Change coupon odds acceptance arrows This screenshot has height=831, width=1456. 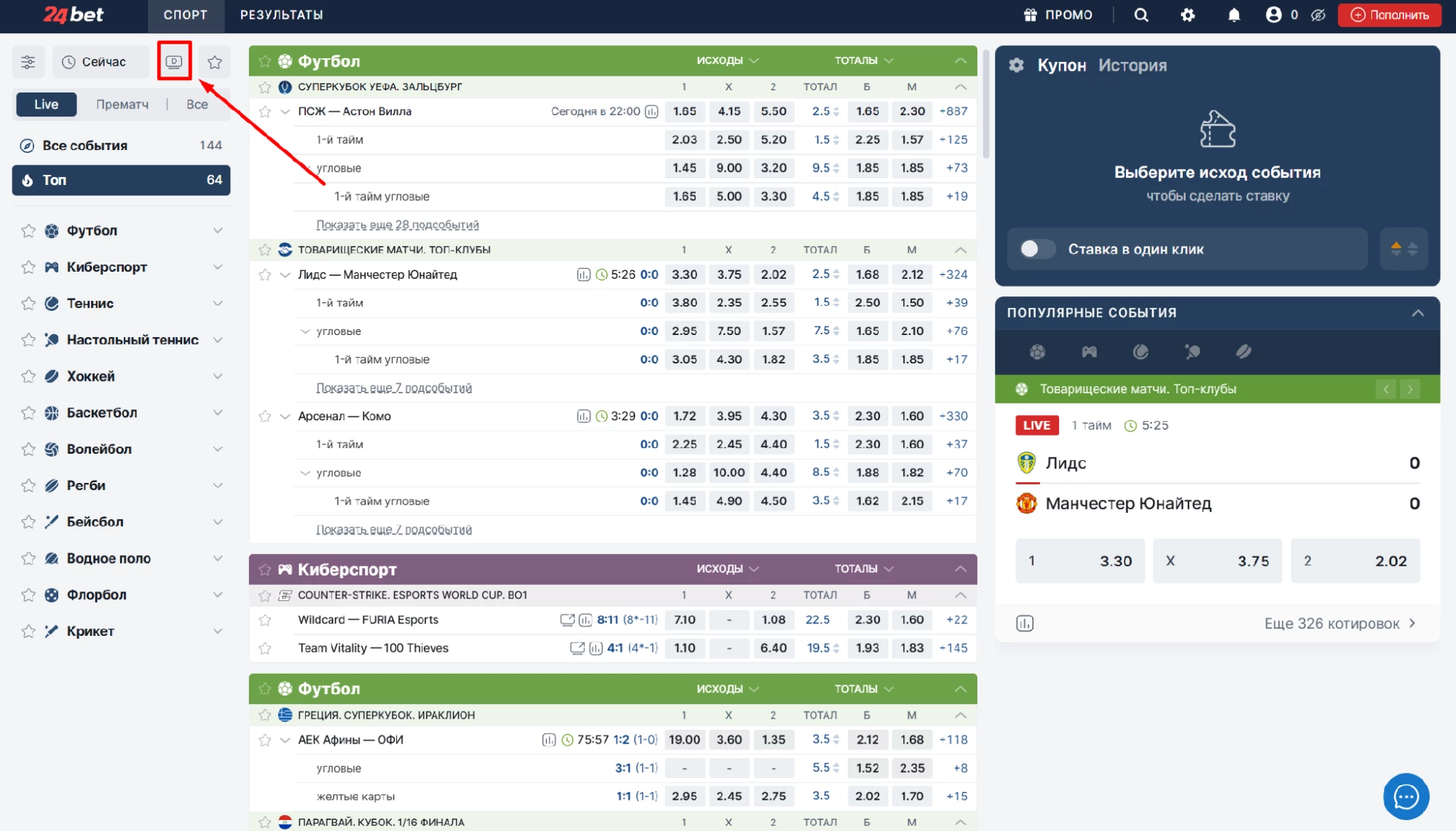(1404, 249)
